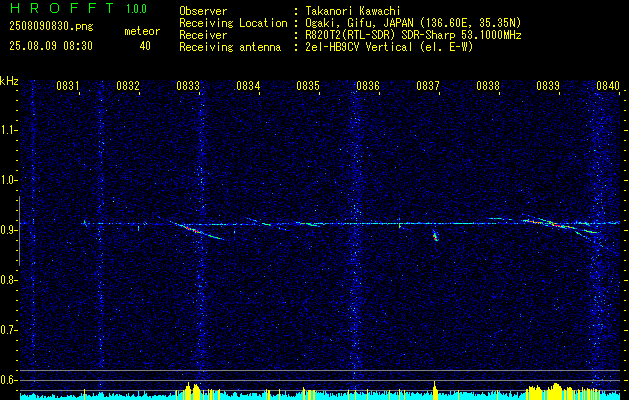
Task: Click the Ogaki, Gifu, JAPAN location value
Action: tap(413, 23)
